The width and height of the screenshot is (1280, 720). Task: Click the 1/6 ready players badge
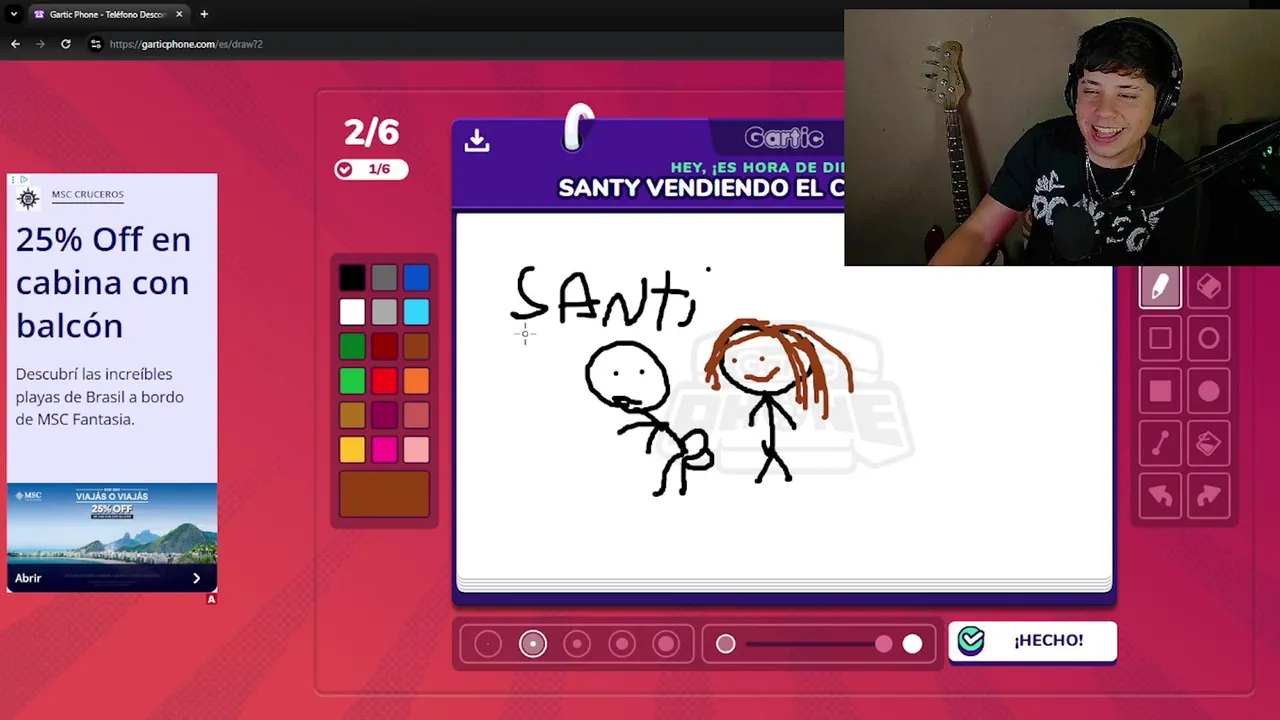tap(371, 169)
